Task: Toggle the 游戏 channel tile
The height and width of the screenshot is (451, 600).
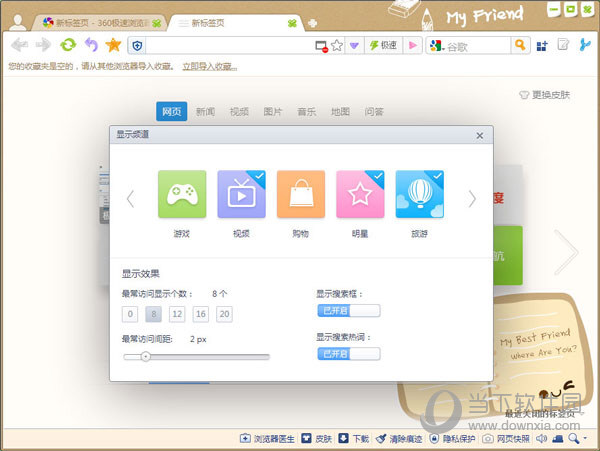Action: click(x=182, y=194)
